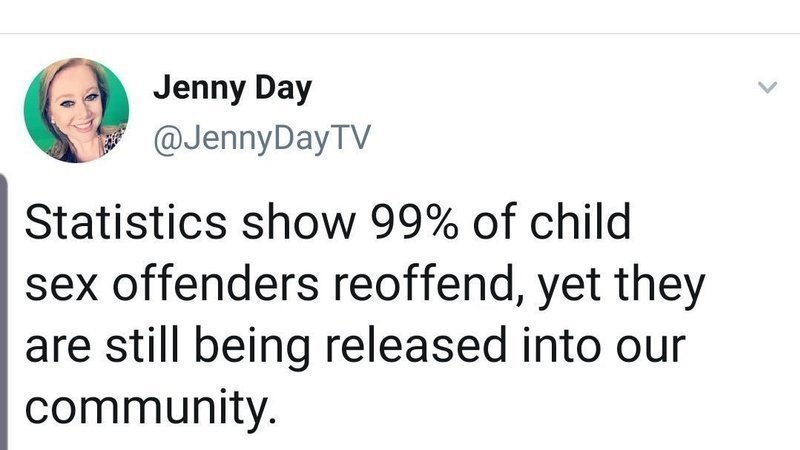Click the '@' symbol in the handle
This screenshot has width=800, height=450.
click(168, 139)
